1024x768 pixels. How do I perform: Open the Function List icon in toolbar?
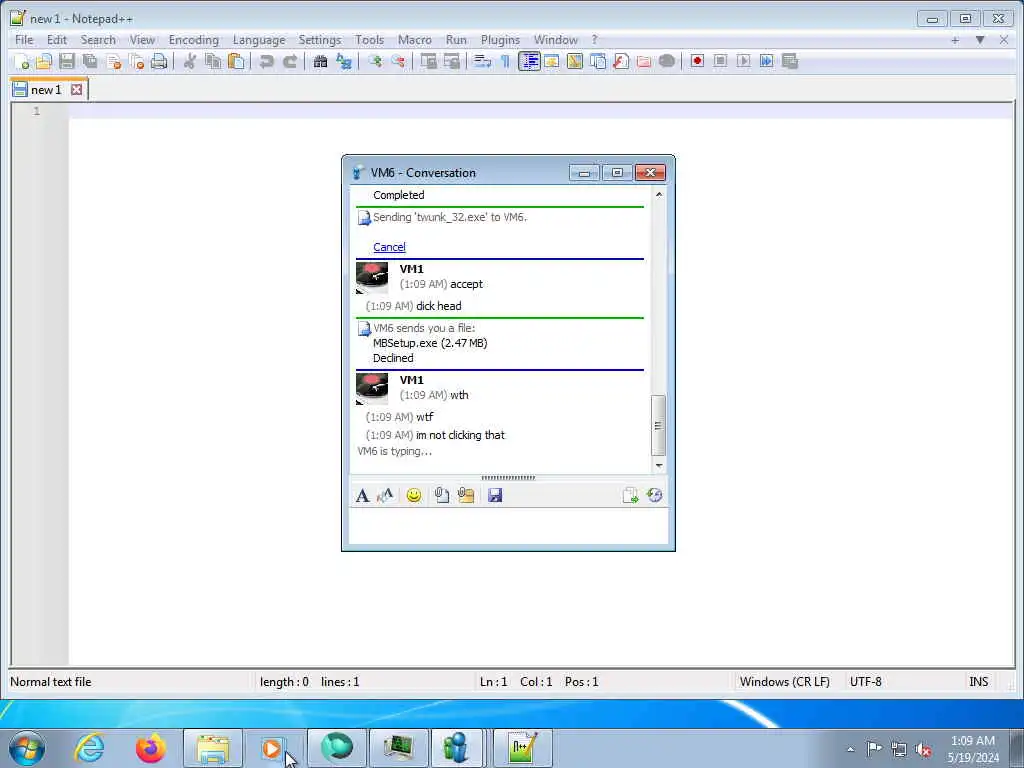(x=621, y=61)
